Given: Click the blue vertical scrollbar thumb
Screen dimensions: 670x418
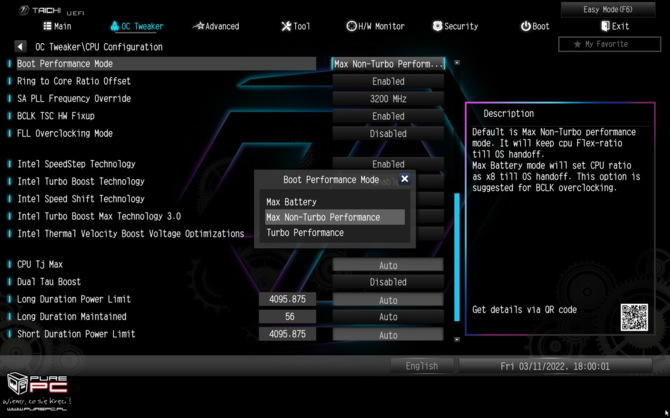Looking at the screenshot, I should pos(457,256).
